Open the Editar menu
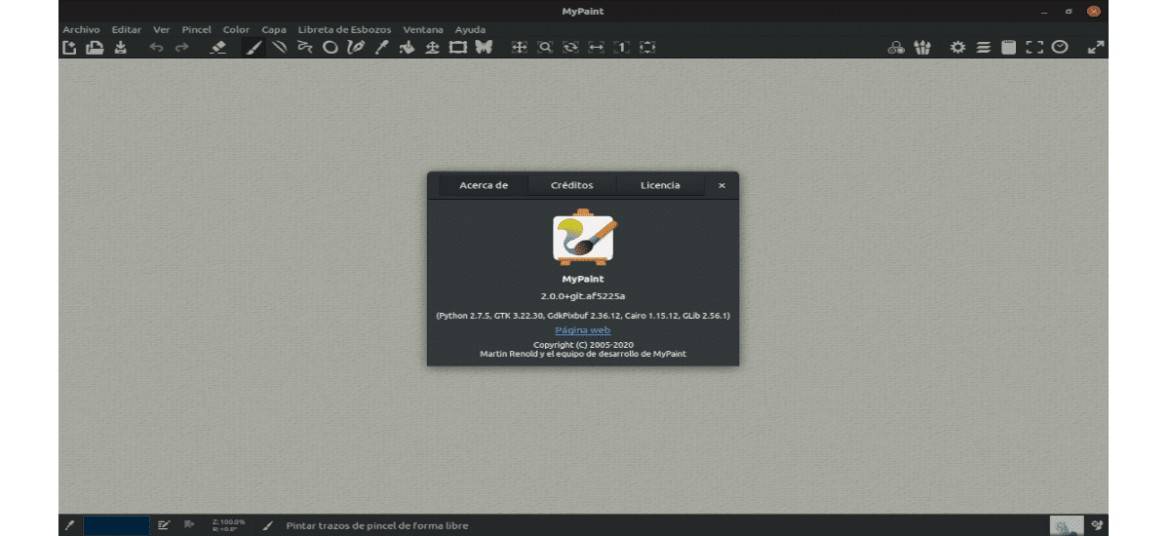The height and width of the screenshot is (536, 1170). (126, 30)
